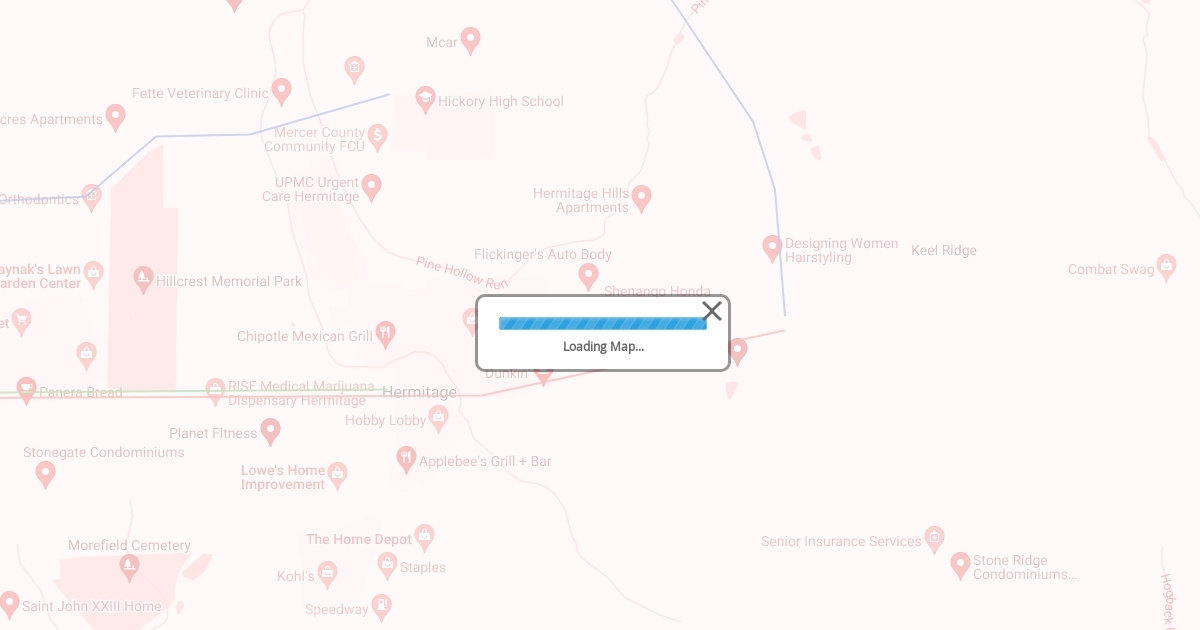Viewport: 1200px width, 630px height.
Task: Open the Fette Veterinary Clinic marker
Action: (x=282, y=92)
